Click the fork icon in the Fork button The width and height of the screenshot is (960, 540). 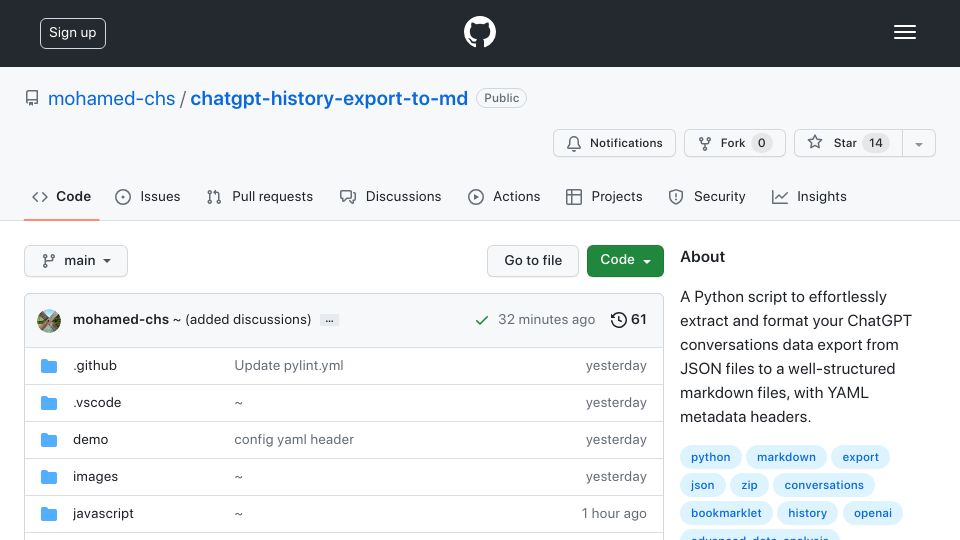(x=705, y=143)
